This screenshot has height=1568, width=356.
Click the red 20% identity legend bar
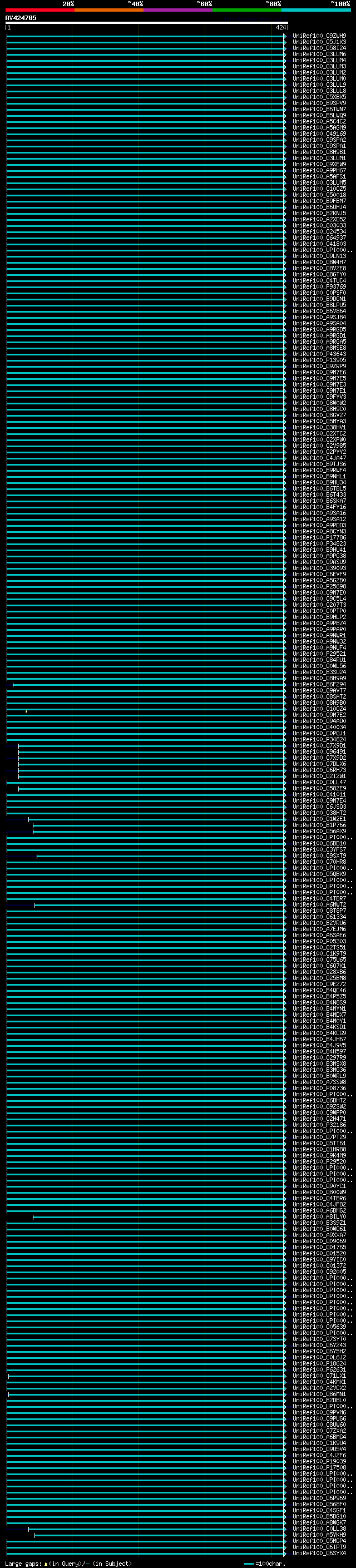39,10
